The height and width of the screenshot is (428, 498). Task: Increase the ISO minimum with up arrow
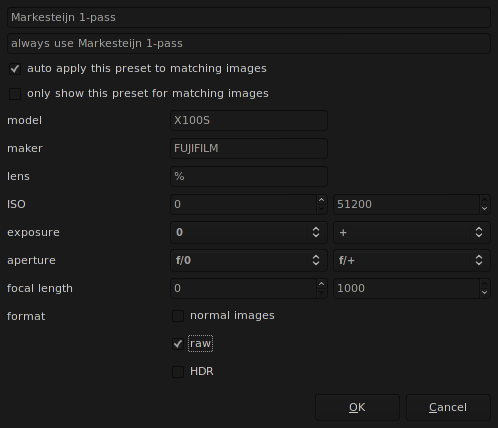pyautogui.click(x=321, y=200)
